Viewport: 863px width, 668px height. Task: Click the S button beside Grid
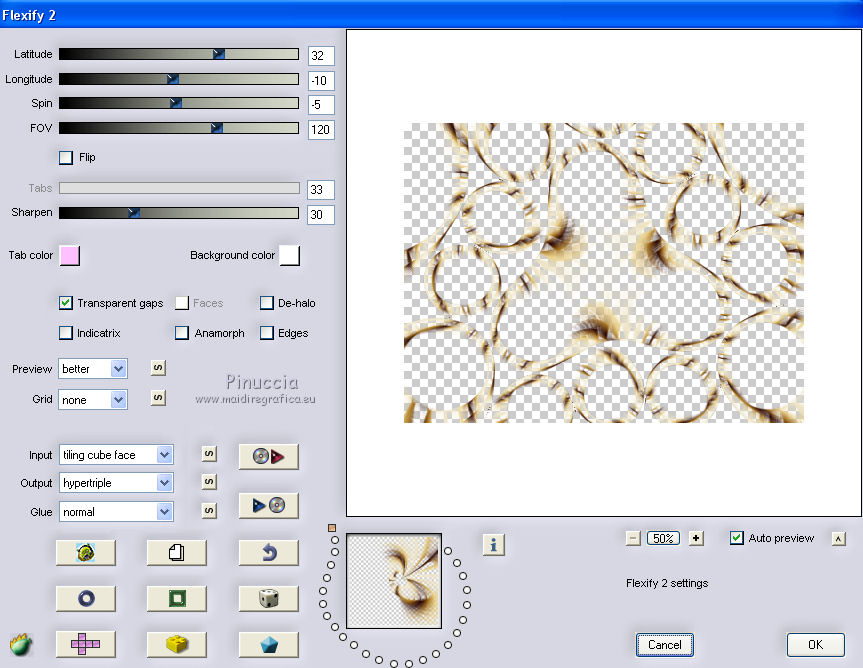coord(158,397)
